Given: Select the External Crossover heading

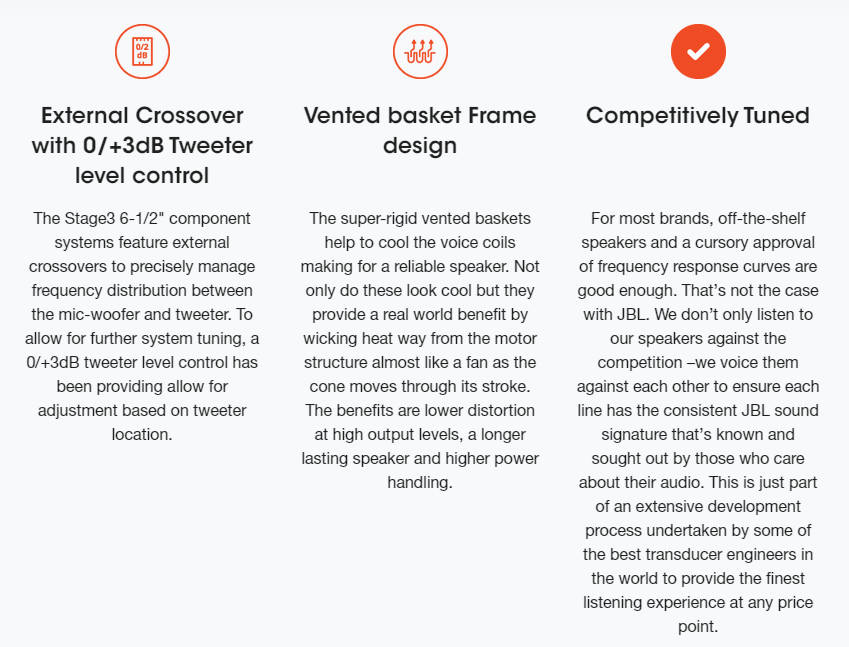Looking at the screenshot, I should 141,145.
